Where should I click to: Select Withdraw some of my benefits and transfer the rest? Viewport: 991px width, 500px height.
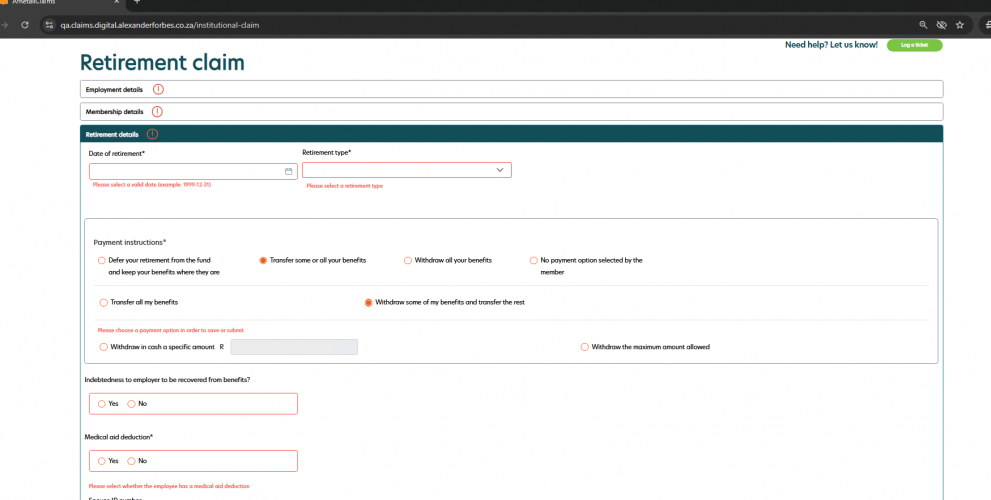click(368, 303)
